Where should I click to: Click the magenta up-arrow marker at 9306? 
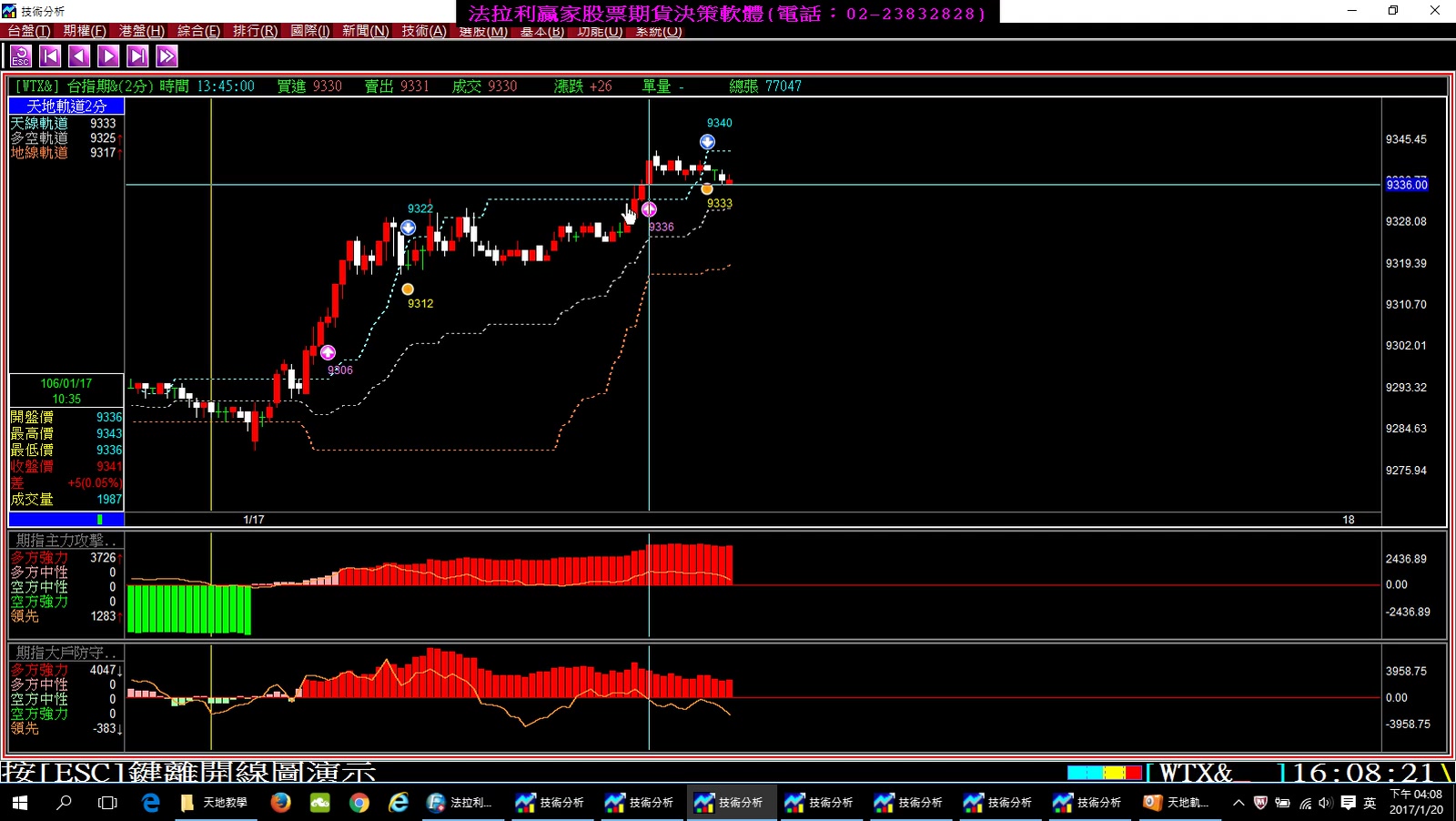coord(328,352)
